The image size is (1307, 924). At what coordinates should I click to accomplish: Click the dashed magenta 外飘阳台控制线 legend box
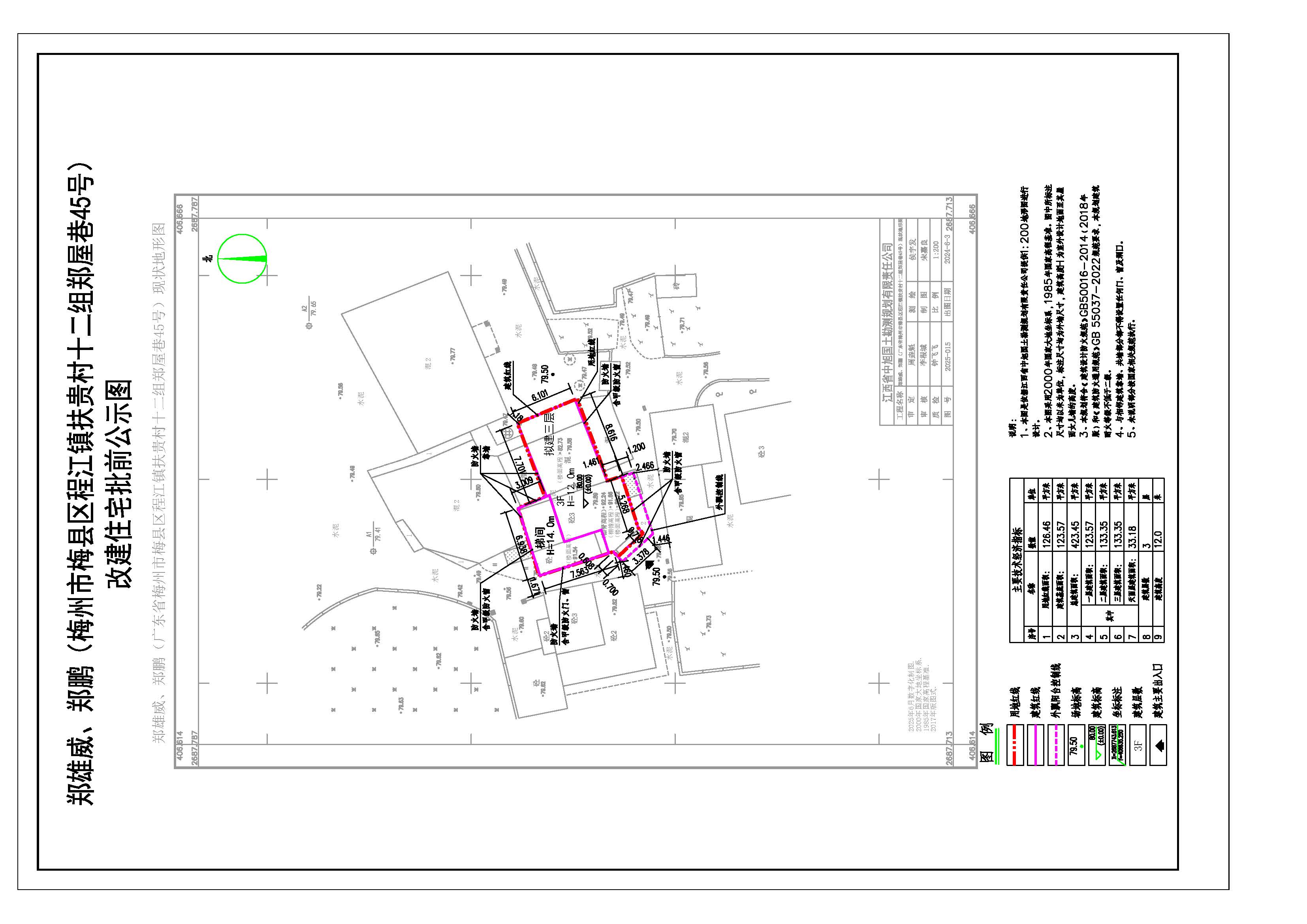click(1057, 744)
